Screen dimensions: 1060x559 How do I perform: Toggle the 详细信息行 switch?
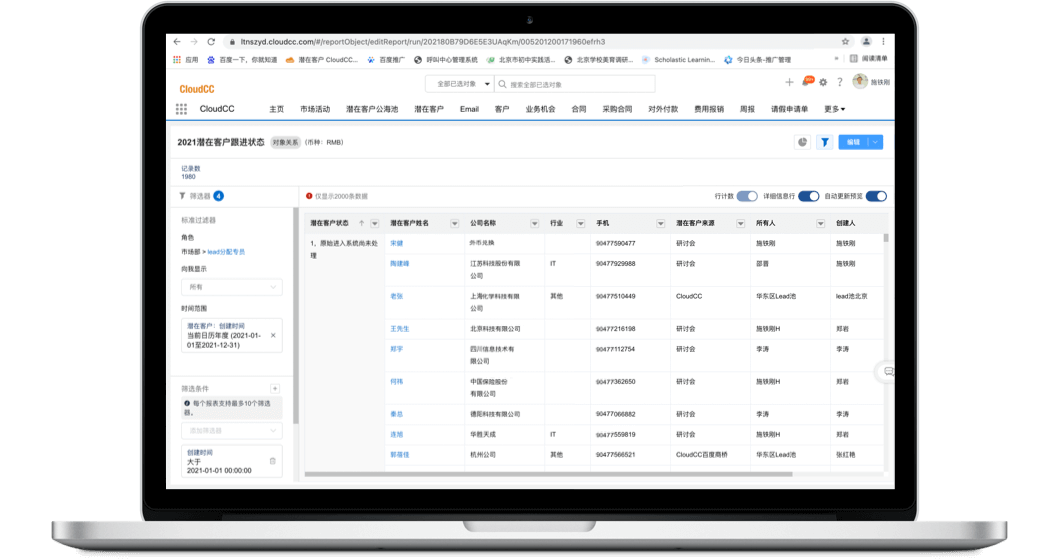pos(809,196)
